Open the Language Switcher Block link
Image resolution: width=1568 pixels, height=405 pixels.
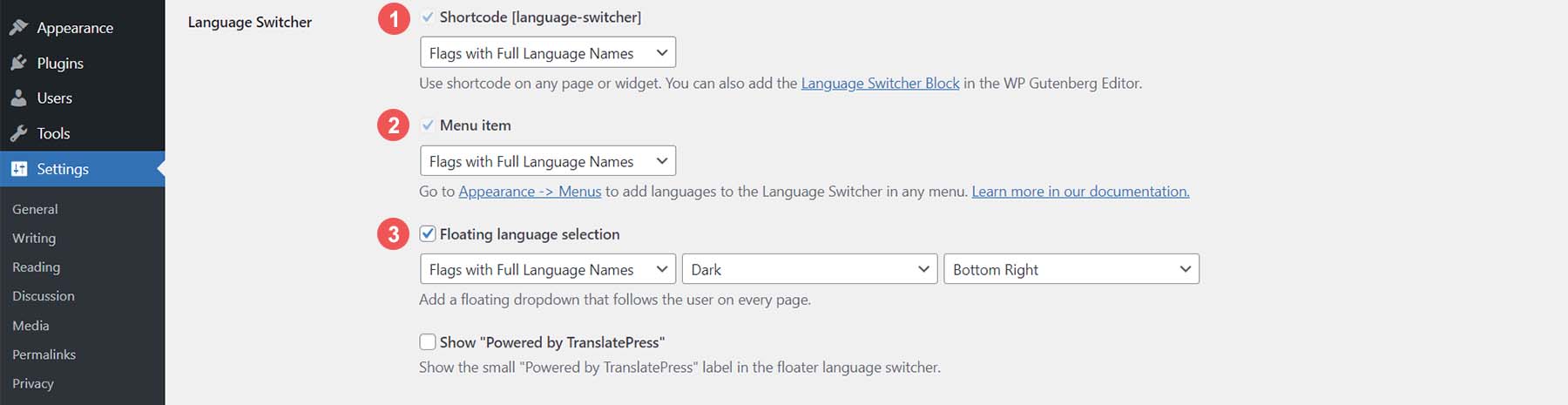coord(880,84)
